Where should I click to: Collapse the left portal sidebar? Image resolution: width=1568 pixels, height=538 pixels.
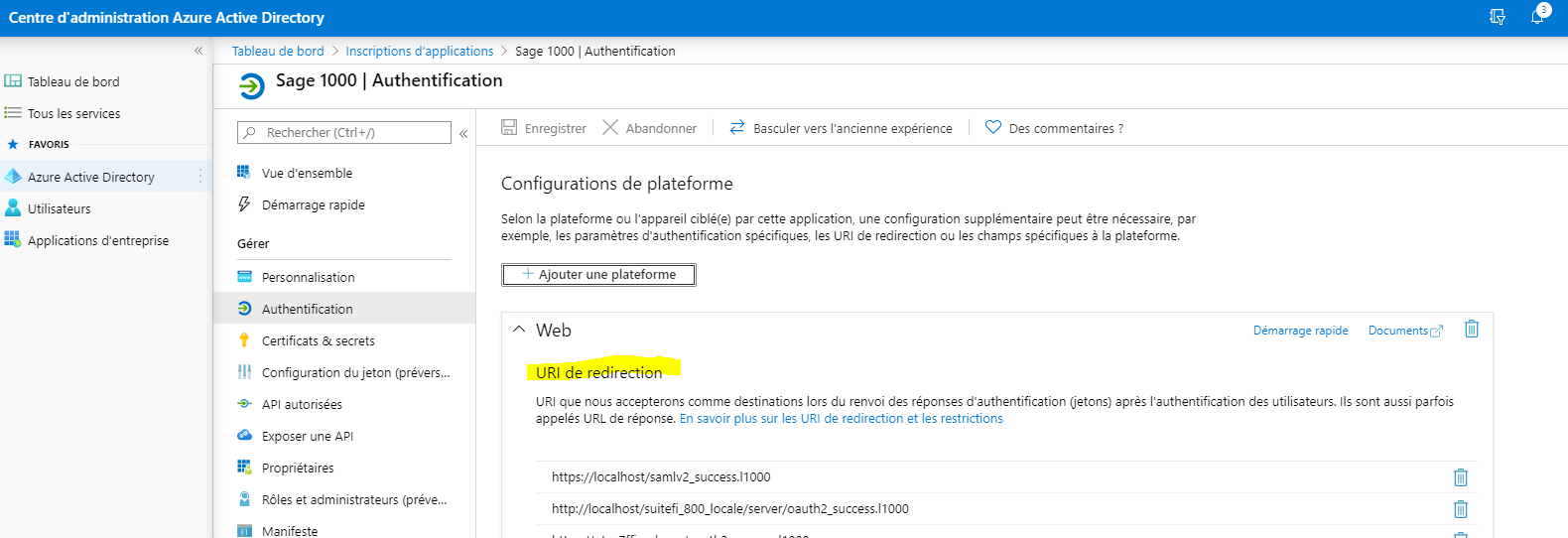198,51
